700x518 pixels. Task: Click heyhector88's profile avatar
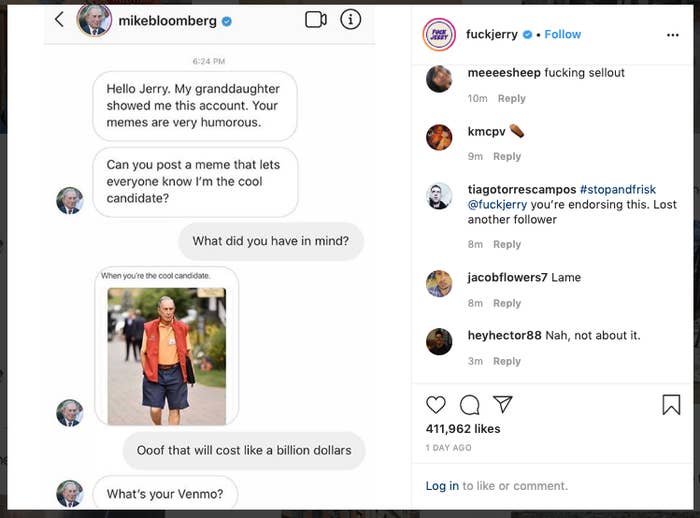439,342
